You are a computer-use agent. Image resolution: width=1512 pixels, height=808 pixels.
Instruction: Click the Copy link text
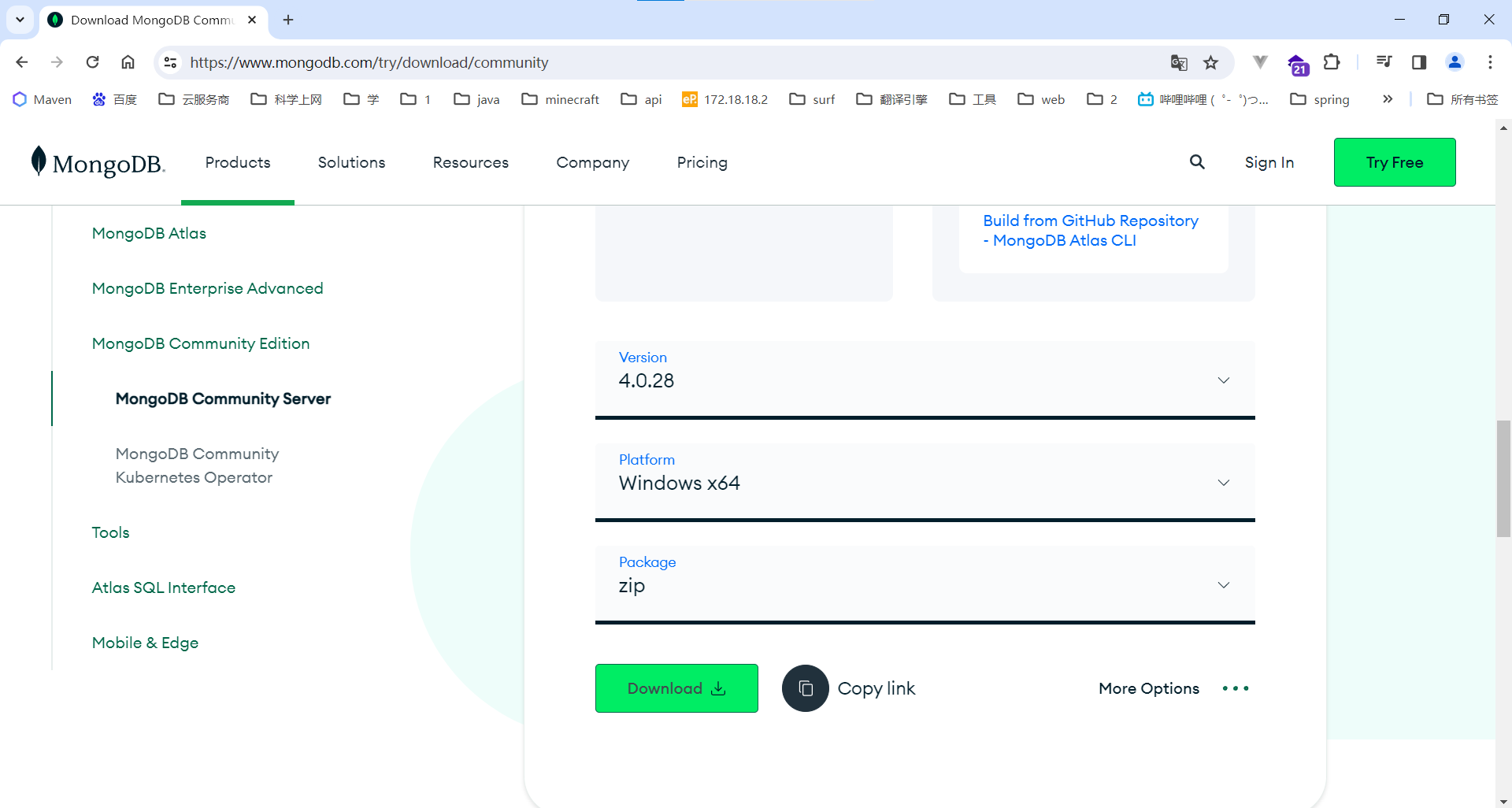[x=876, y=688]
